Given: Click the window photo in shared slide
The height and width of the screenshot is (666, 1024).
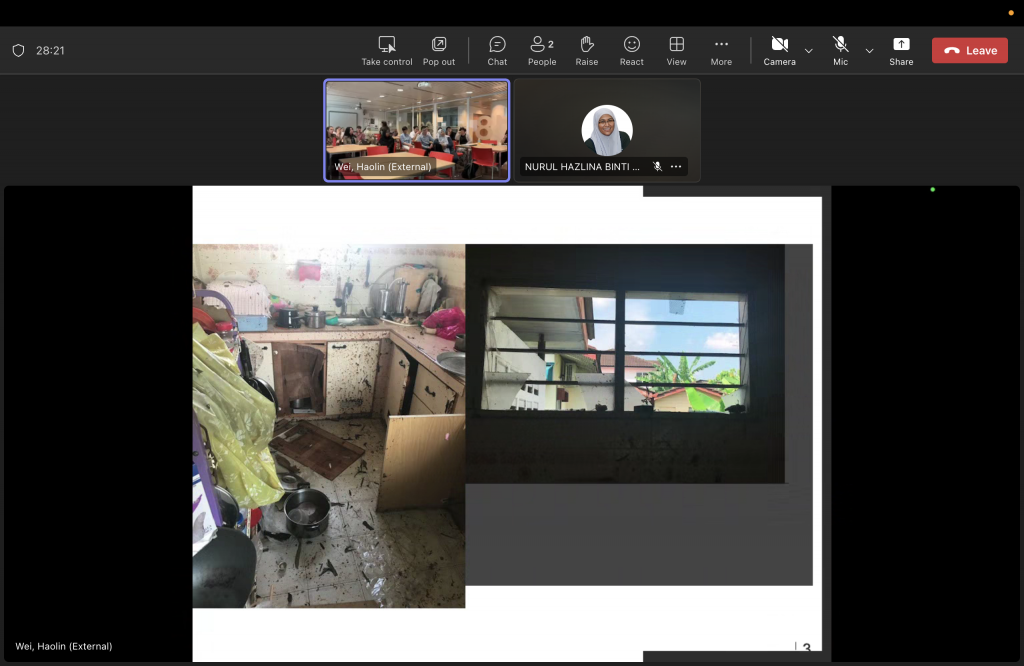Looking at the screenshot, I should pyautogui.click(x=625, y=364).
